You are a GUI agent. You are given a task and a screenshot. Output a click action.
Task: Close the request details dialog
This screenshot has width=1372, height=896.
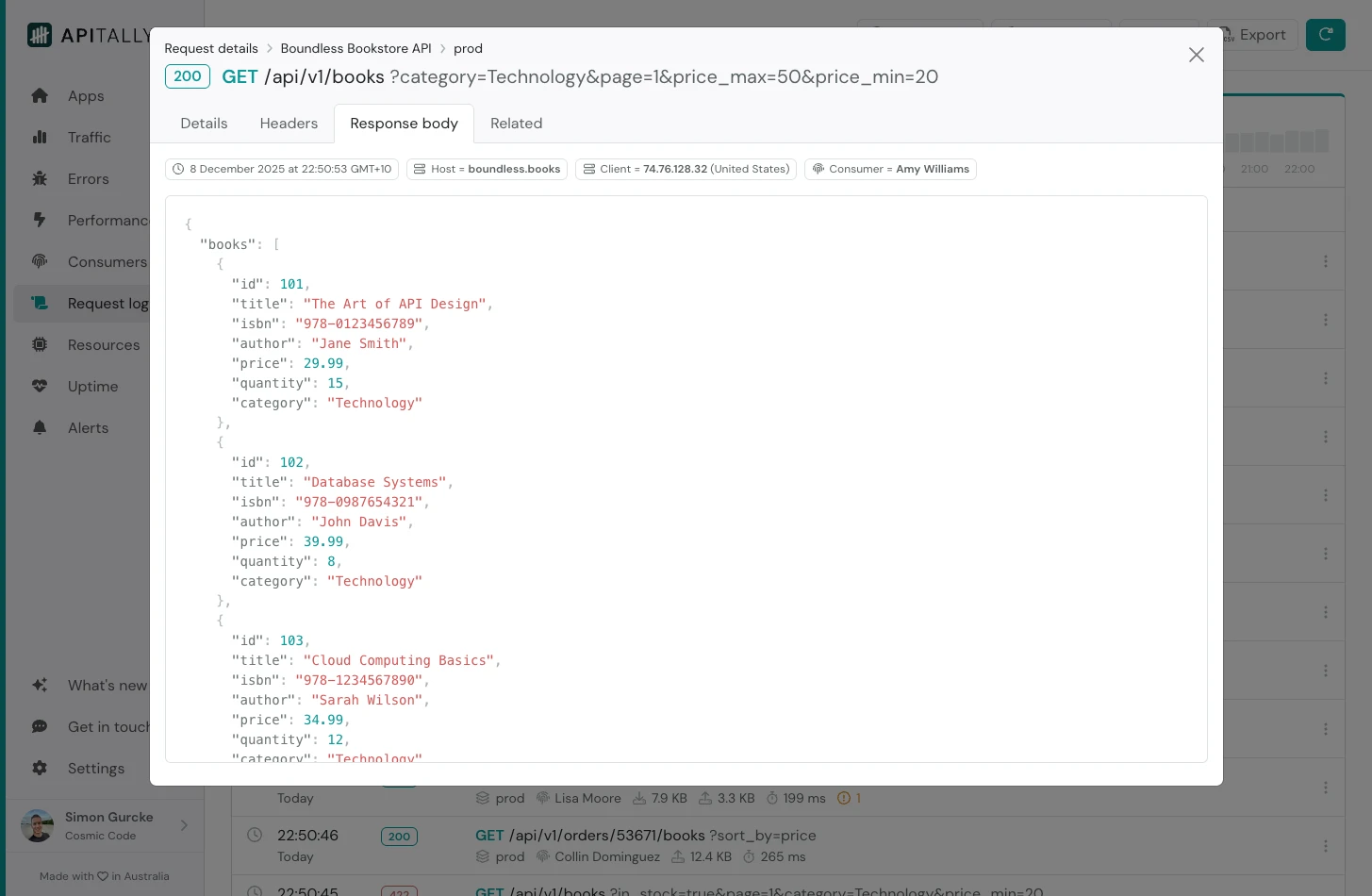tap(1196, 55)
